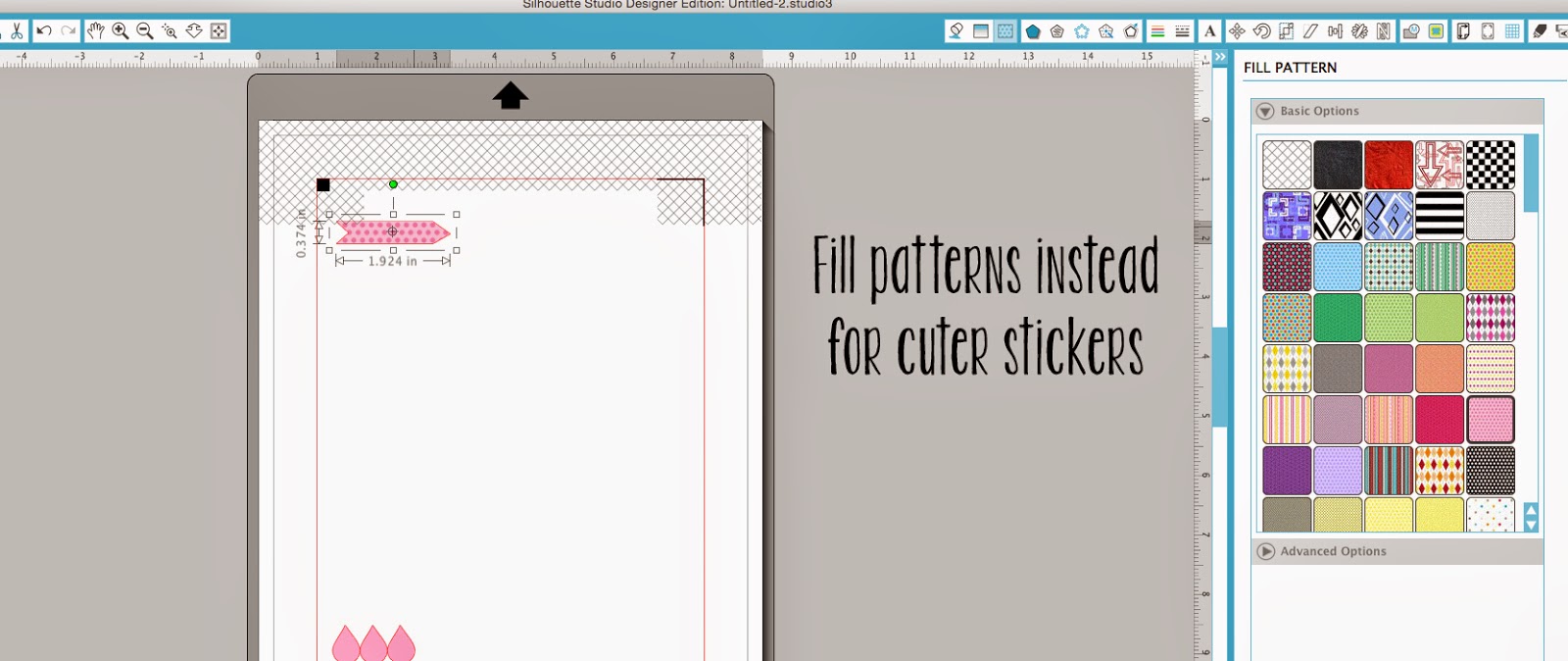Open the Fill Gradient panel

[981, 31]
